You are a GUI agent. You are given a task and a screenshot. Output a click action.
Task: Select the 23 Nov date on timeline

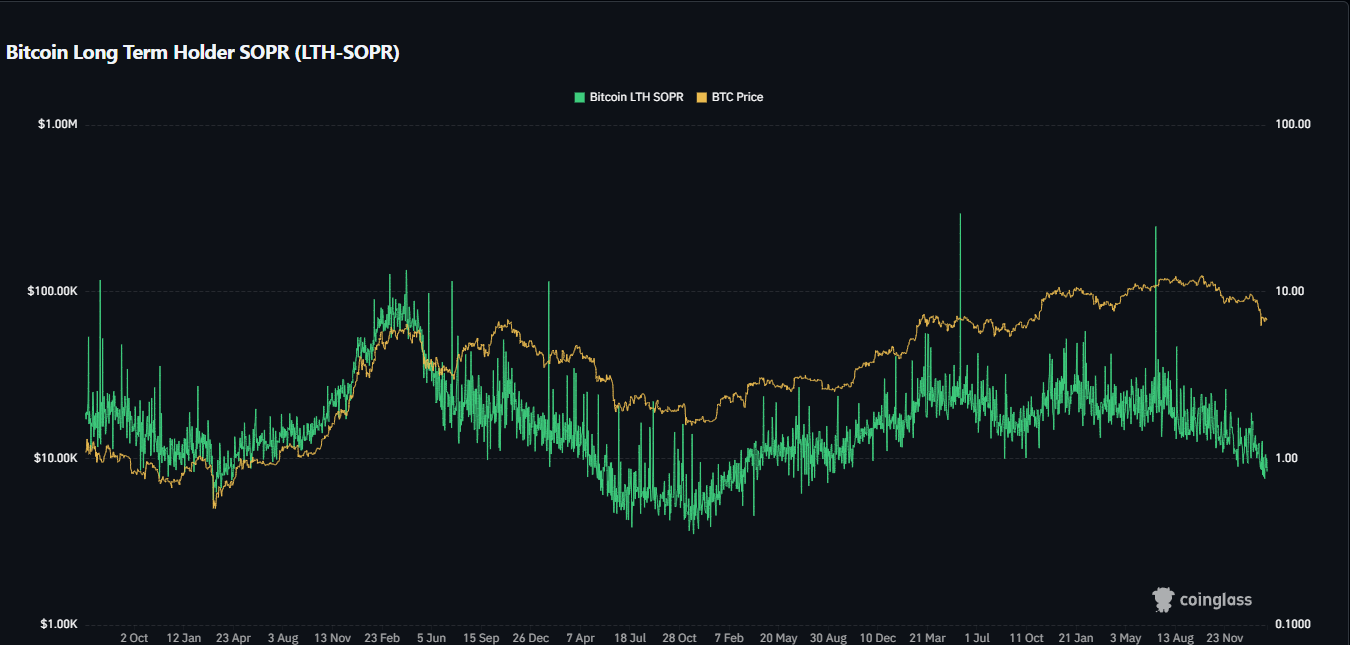coord(1225,637)
